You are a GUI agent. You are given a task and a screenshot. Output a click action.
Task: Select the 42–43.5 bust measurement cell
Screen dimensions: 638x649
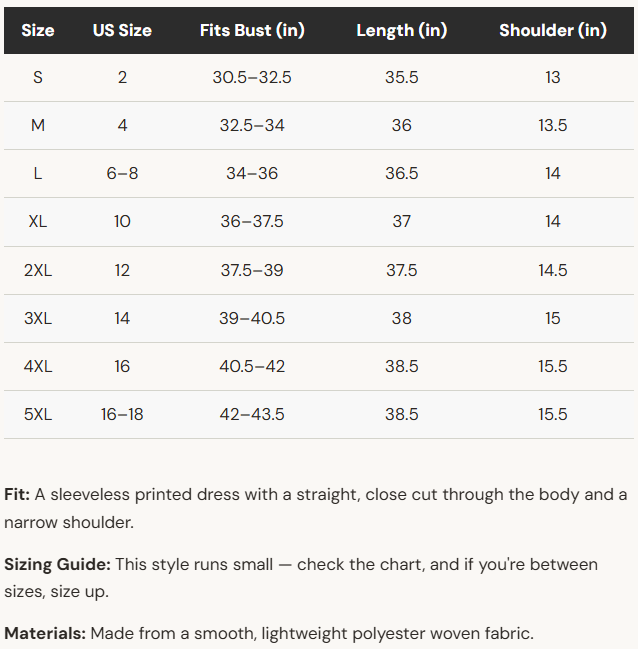[x=252, y=414]
